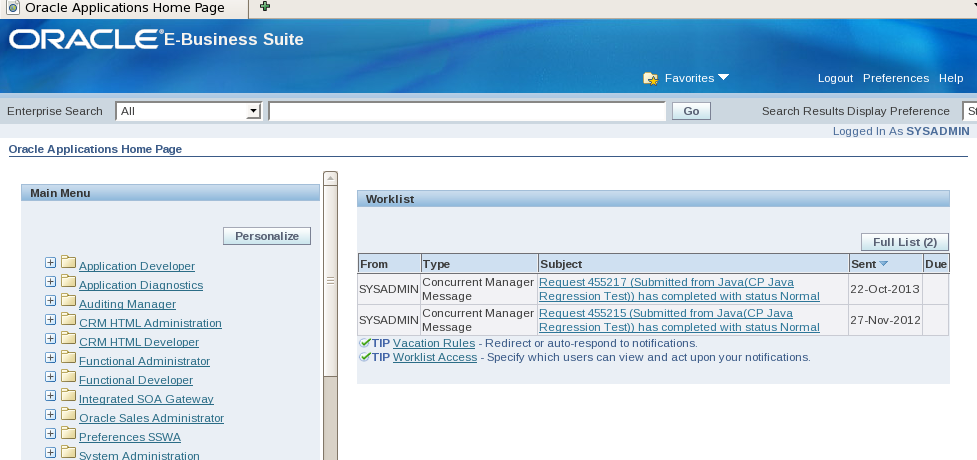The width and height of the screenshot is (977, 460).
Task: Open Worklist Access link
Action: [435, 357]
